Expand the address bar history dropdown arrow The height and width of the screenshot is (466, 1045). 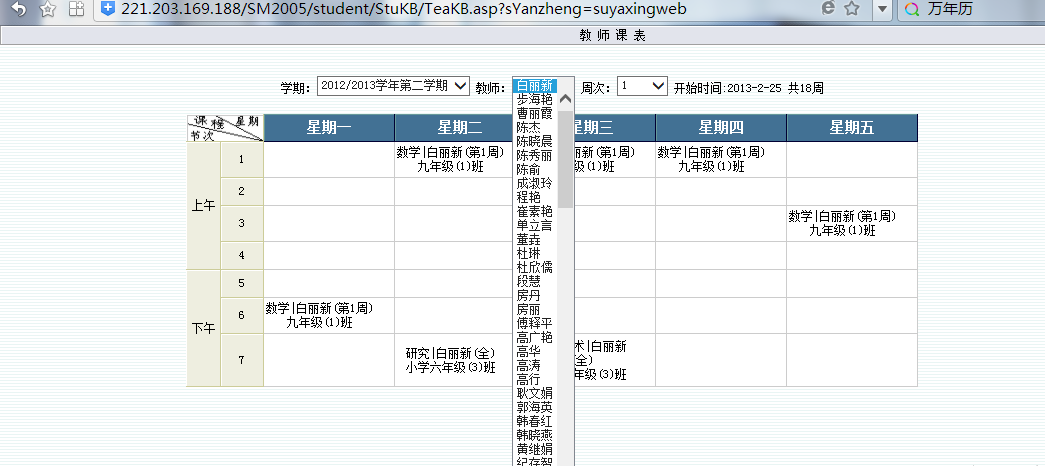pos(882,9)
